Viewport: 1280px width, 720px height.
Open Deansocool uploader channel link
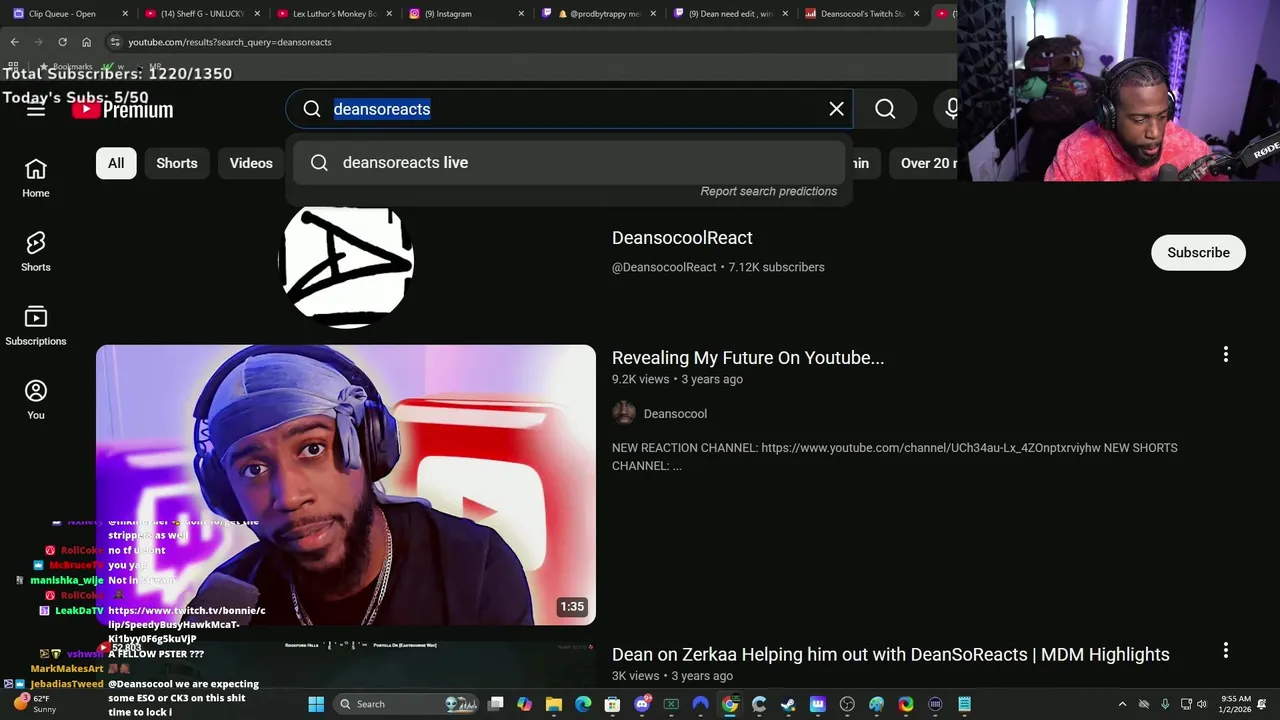coord(675,414)
